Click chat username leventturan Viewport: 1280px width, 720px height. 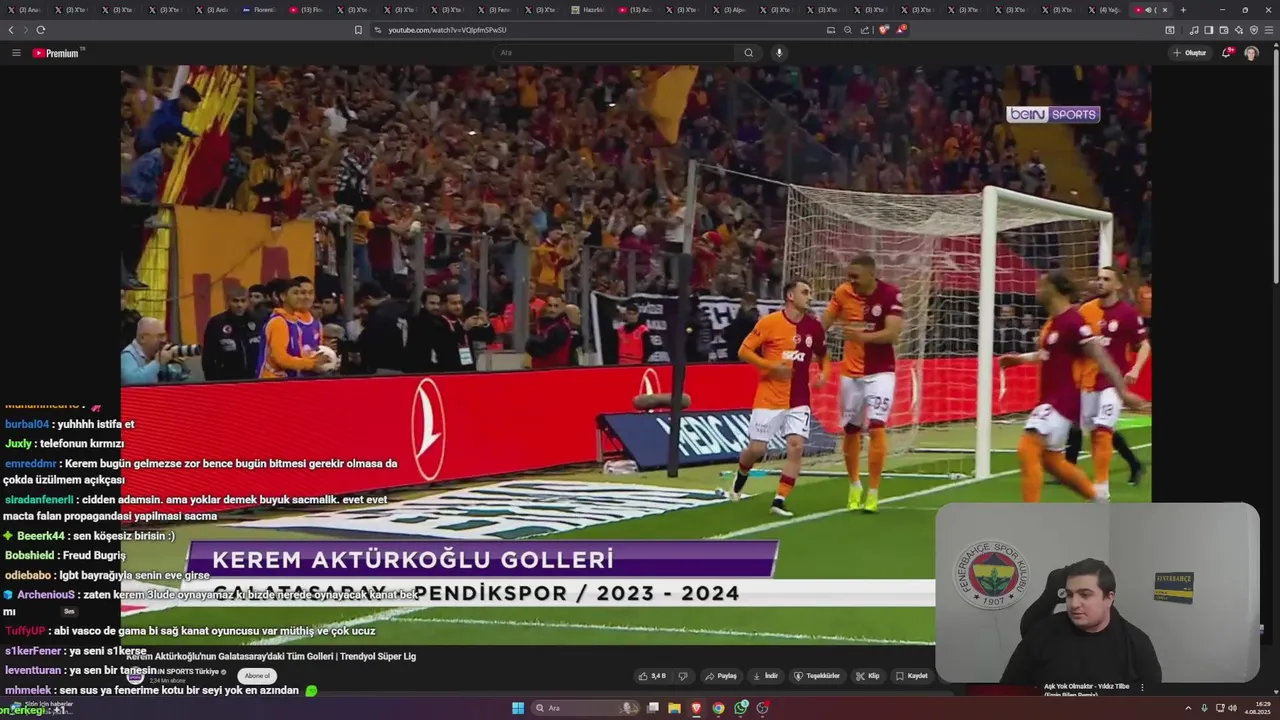coord(33,670)
